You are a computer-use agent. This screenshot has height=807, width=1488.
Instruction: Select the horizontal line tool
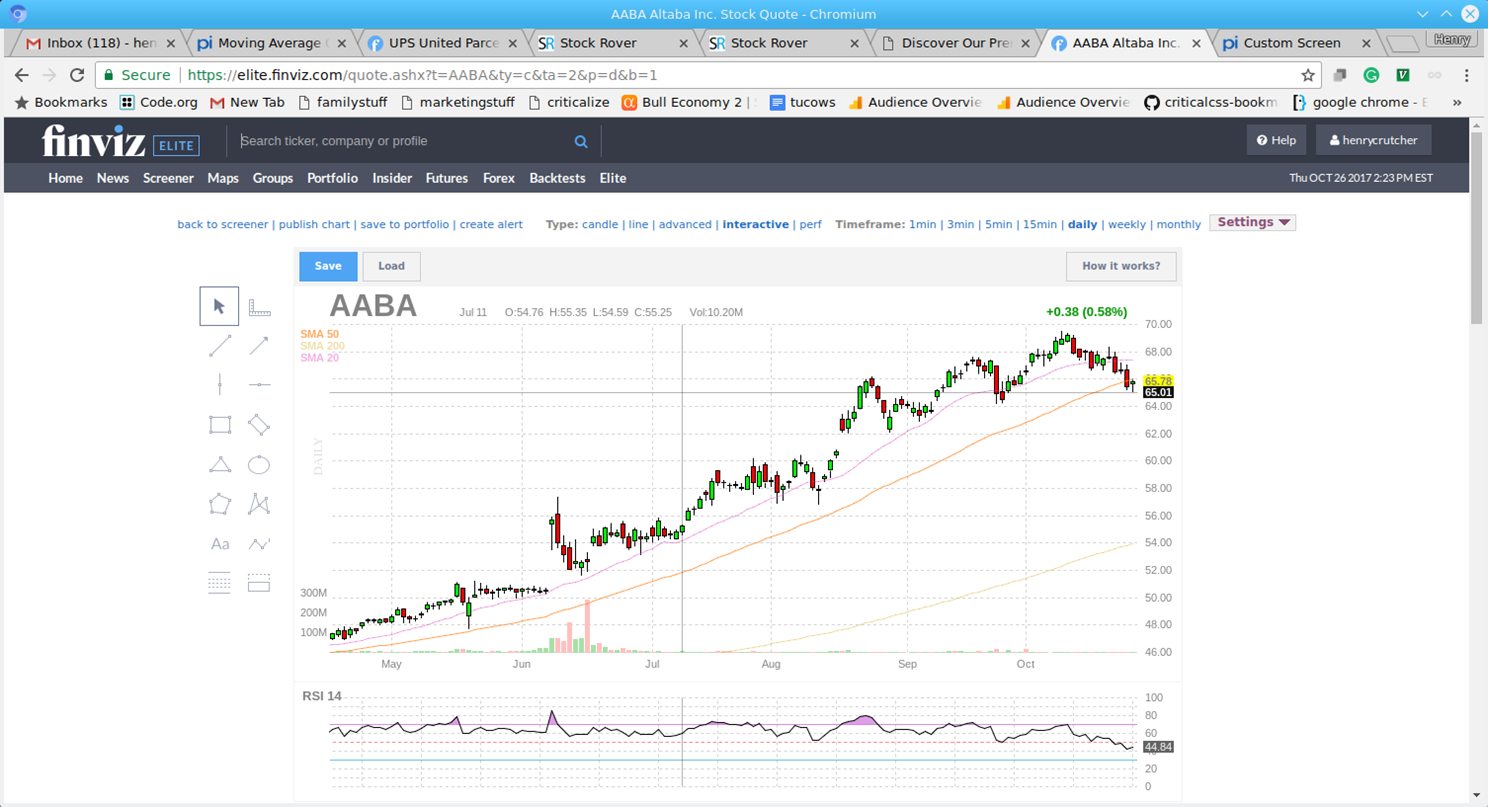pyautogui.click(x=259, y=385)
